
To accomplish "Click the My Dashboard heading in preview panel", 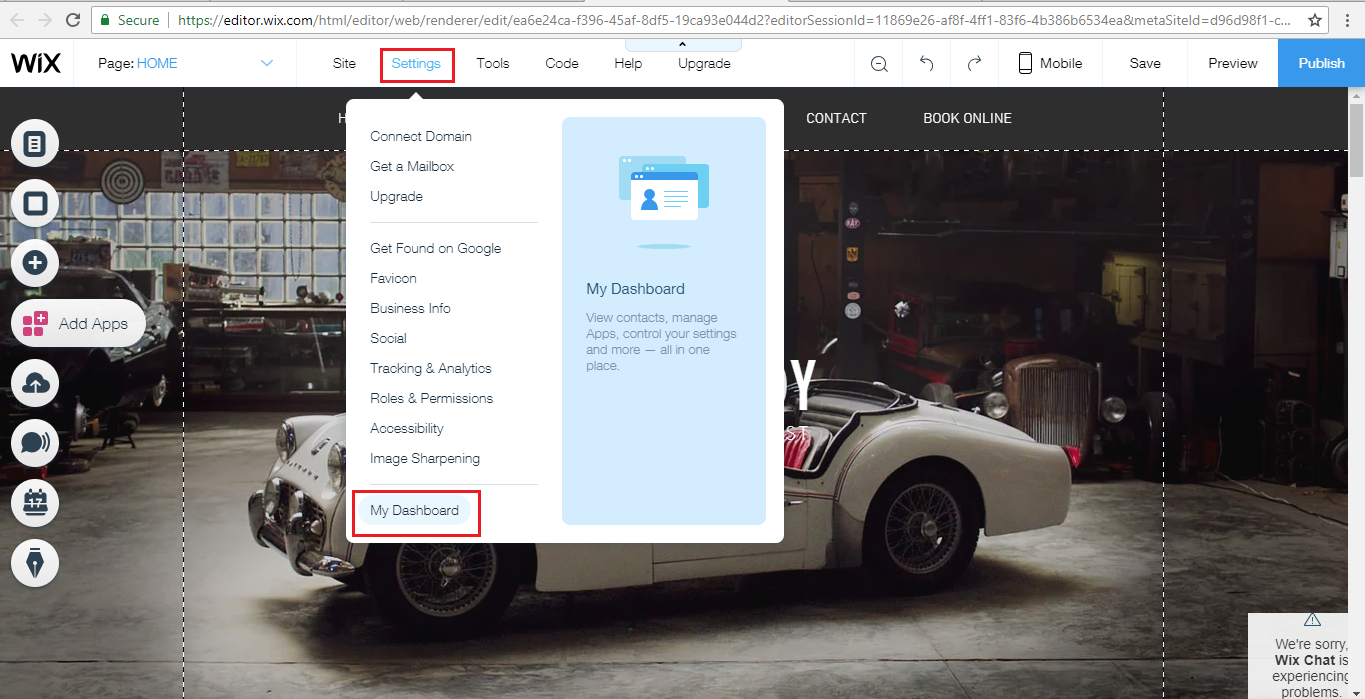I will coord(635,289).
